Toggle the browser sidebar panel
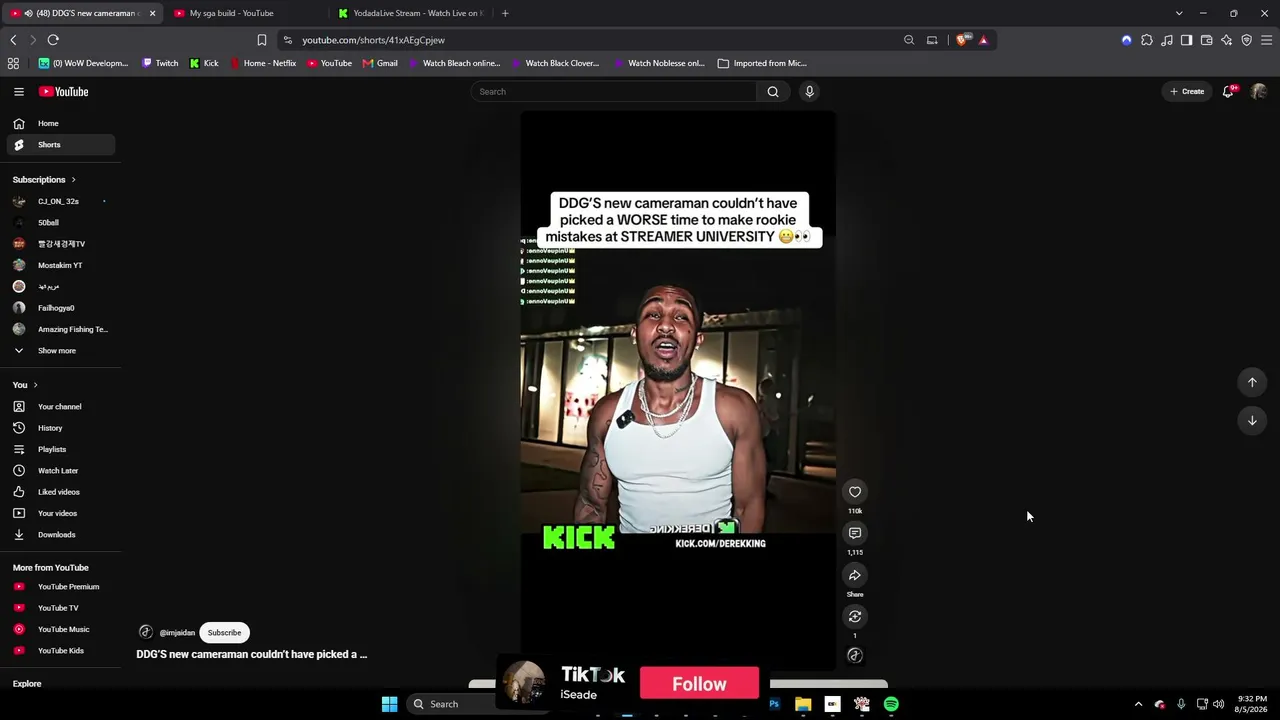This screenshot has width=1280, height=720. pyautogui.click(x=1187, y=40)
